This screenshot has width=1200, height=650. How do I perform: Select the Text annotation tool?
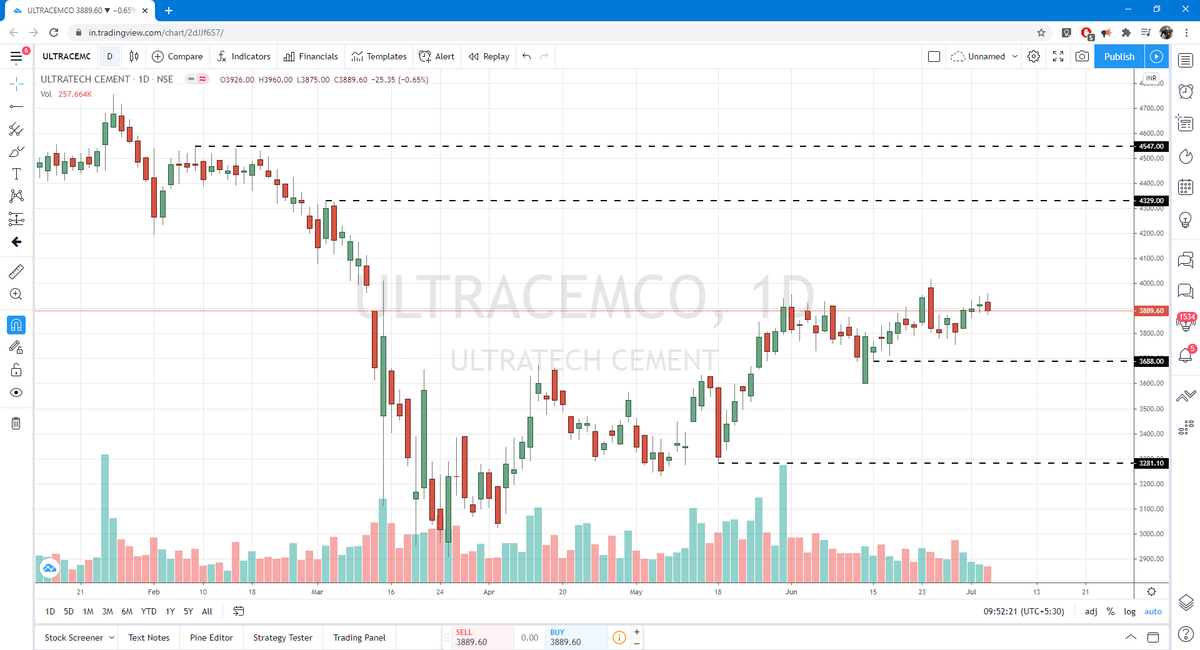[x=16, y=174]
